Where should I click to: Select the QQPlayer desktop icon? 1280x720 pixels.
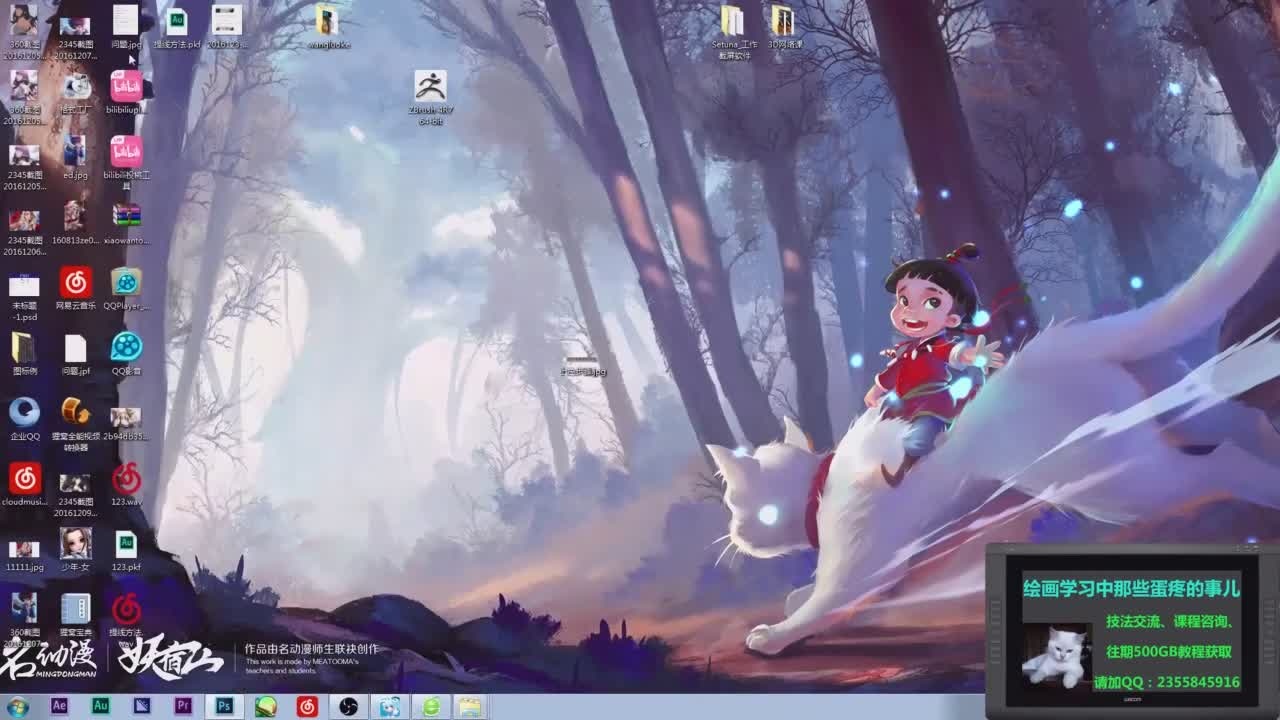coord(126,283)
